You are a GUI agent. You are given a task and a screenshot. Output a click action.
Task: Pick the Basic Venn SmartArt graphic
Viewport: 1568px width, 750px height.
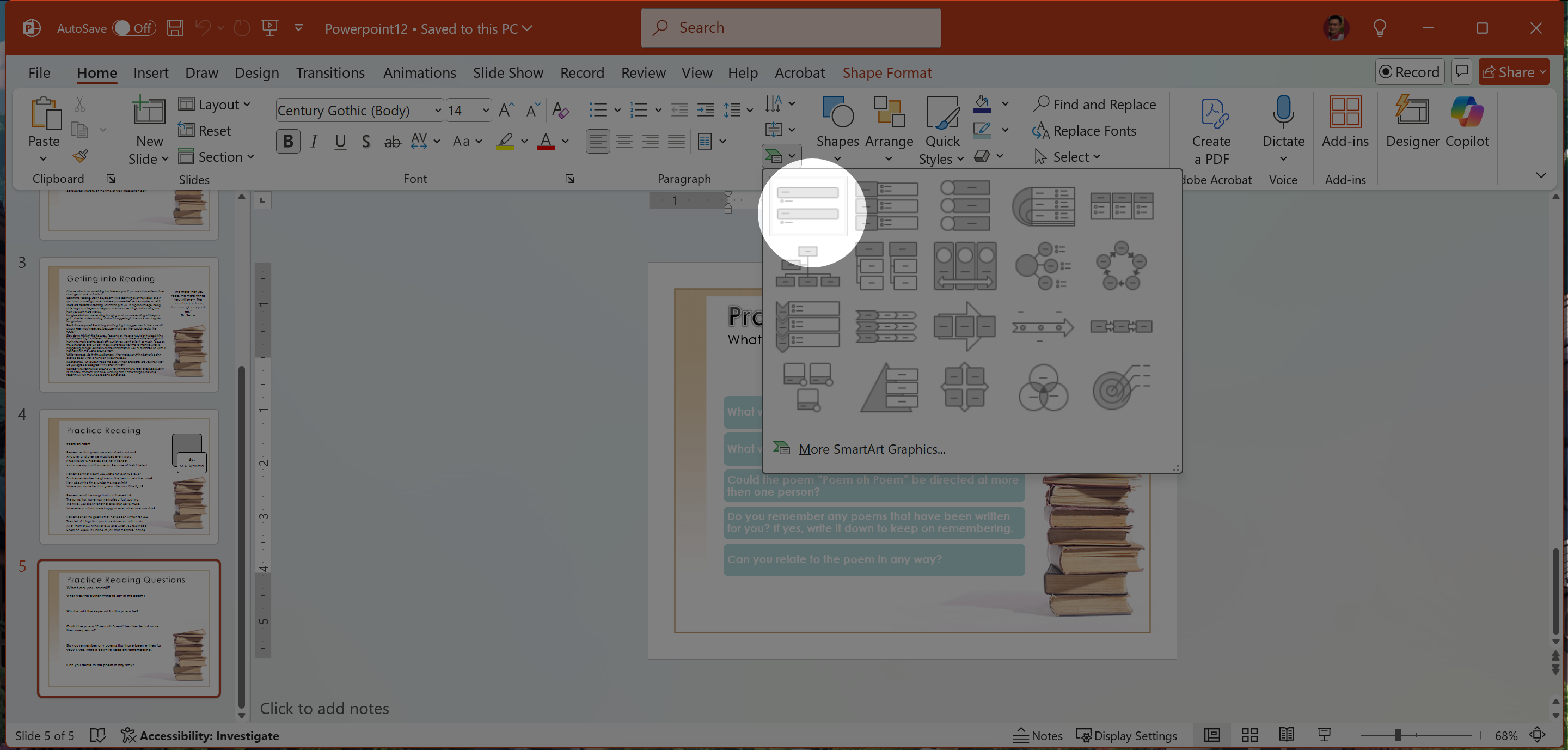pos(1043,388)
